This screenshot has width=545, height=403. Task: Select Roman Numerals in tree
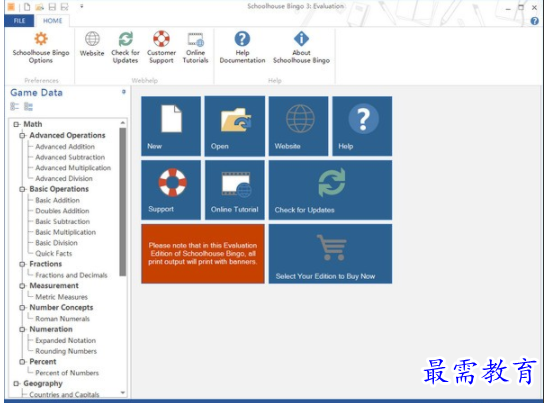coord(63,319)
